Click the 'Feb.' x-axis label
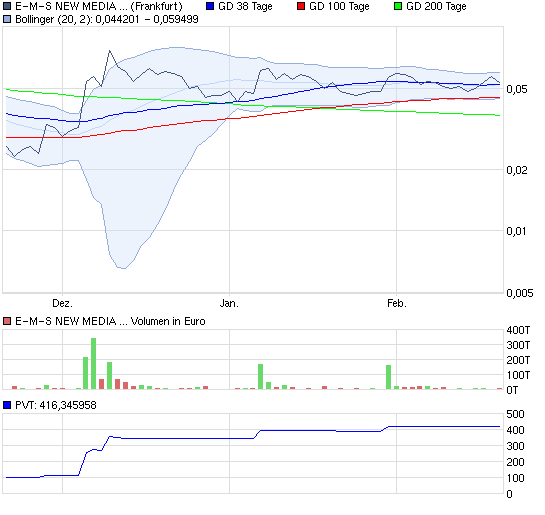The image size is (545, 515). [x=397, y=303]
